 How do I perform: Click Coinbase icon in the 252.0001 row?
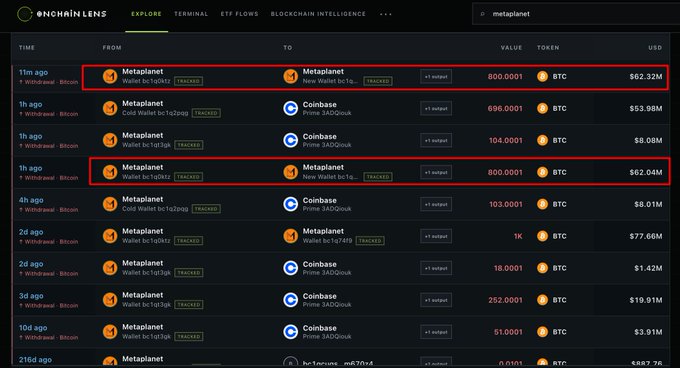[x=291, y=300]
